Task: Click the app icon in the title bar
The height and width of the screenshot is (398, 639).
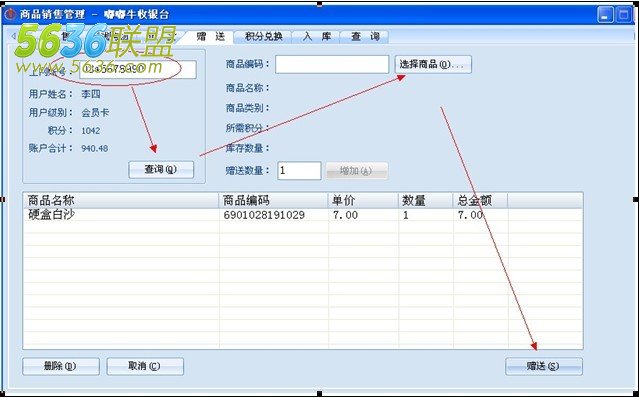Action: (10, 14)
